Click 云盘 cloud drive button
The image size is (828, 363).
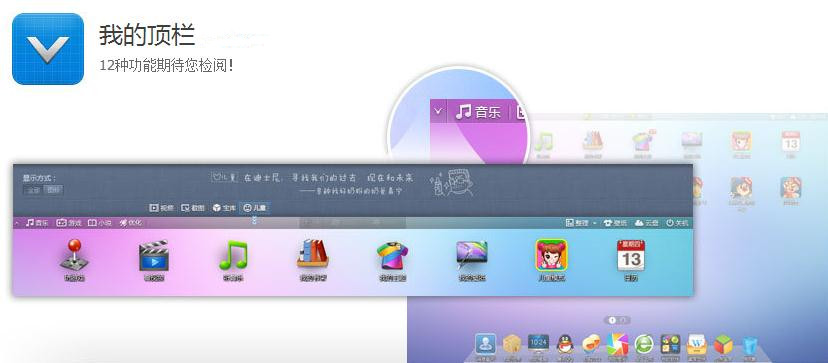[647, 223]
